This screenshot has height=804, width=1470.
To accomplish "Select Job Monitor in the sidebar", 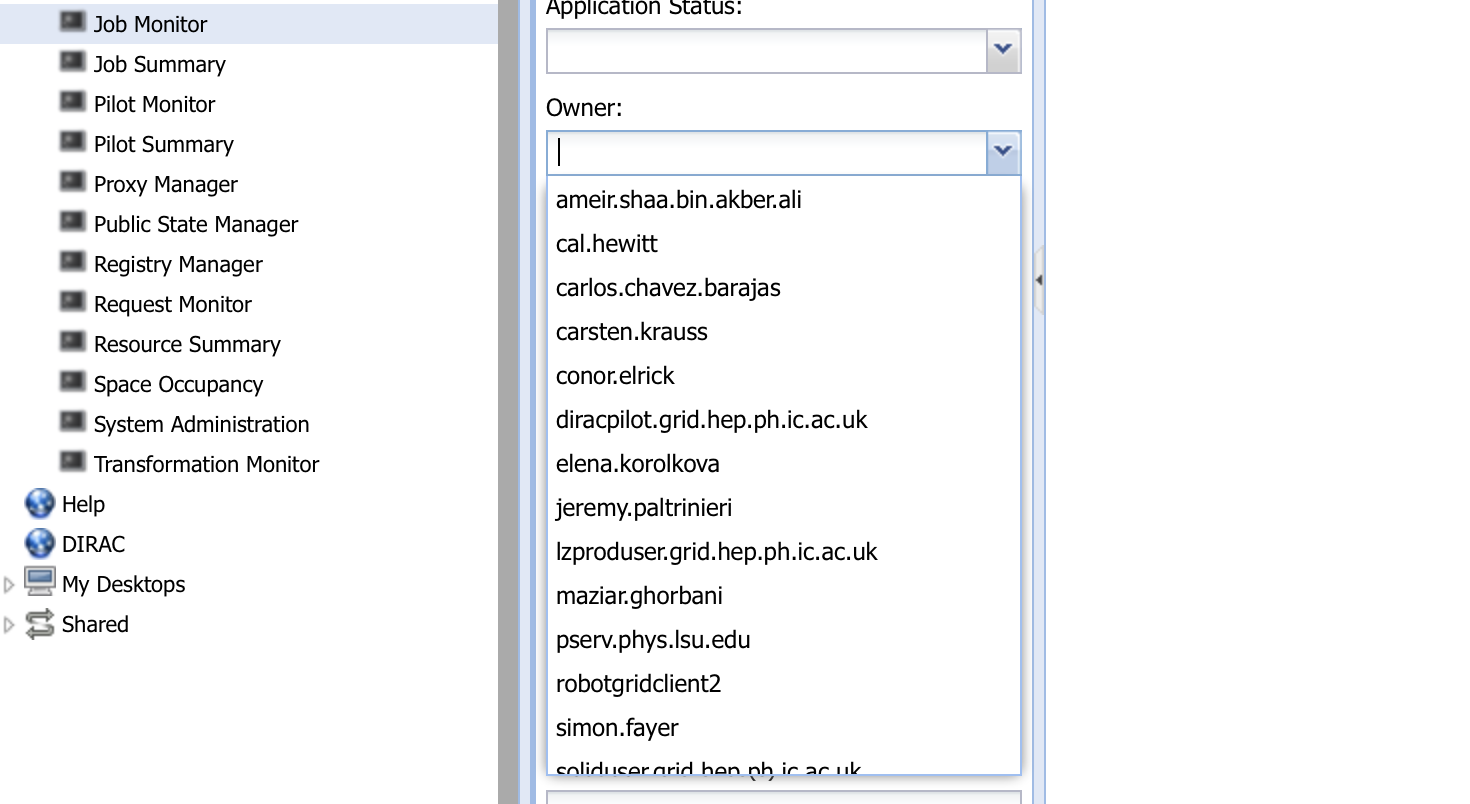I will tap(150, 24).
